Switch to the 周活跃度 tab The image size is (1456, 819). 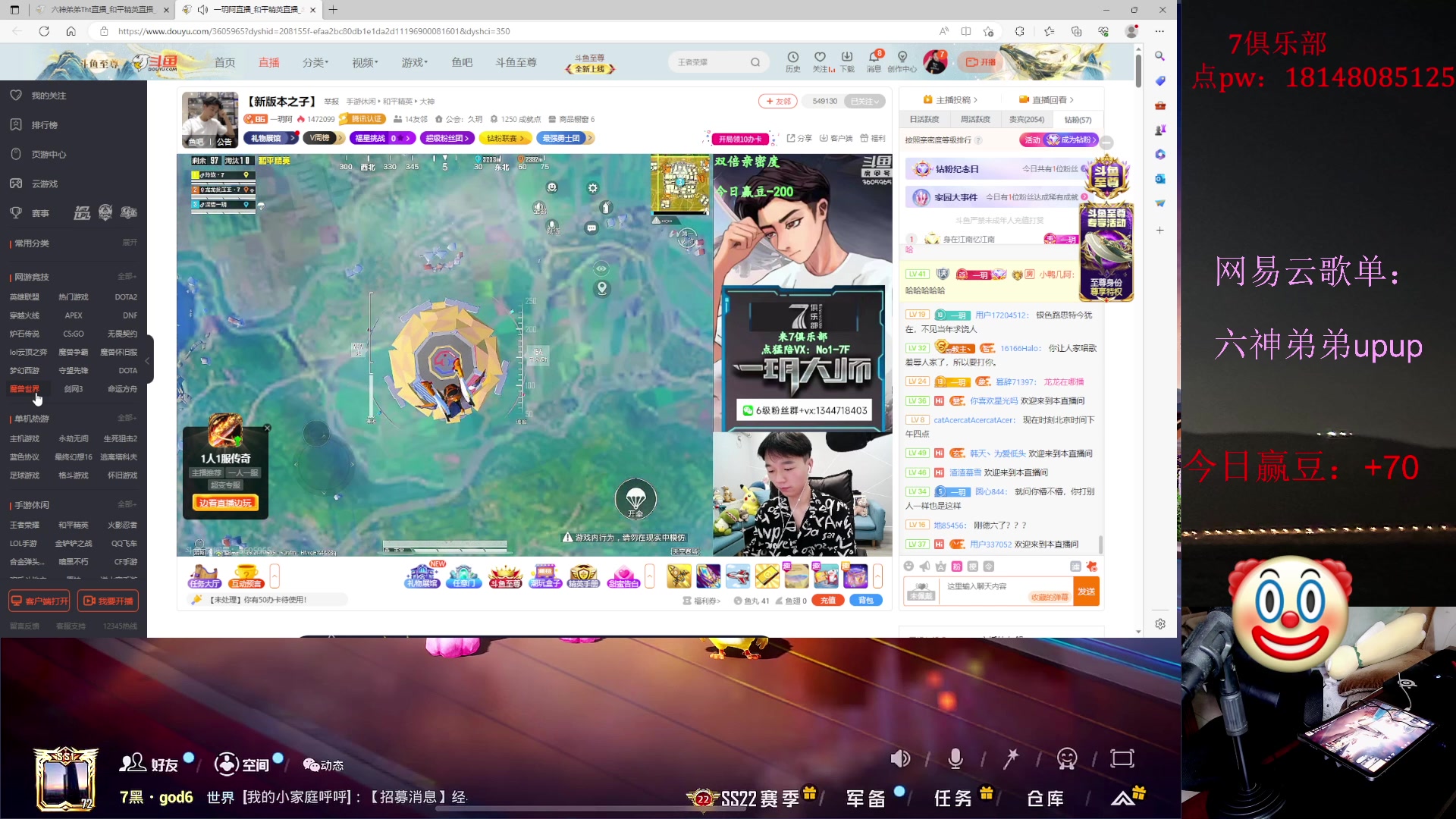point(976,119)
